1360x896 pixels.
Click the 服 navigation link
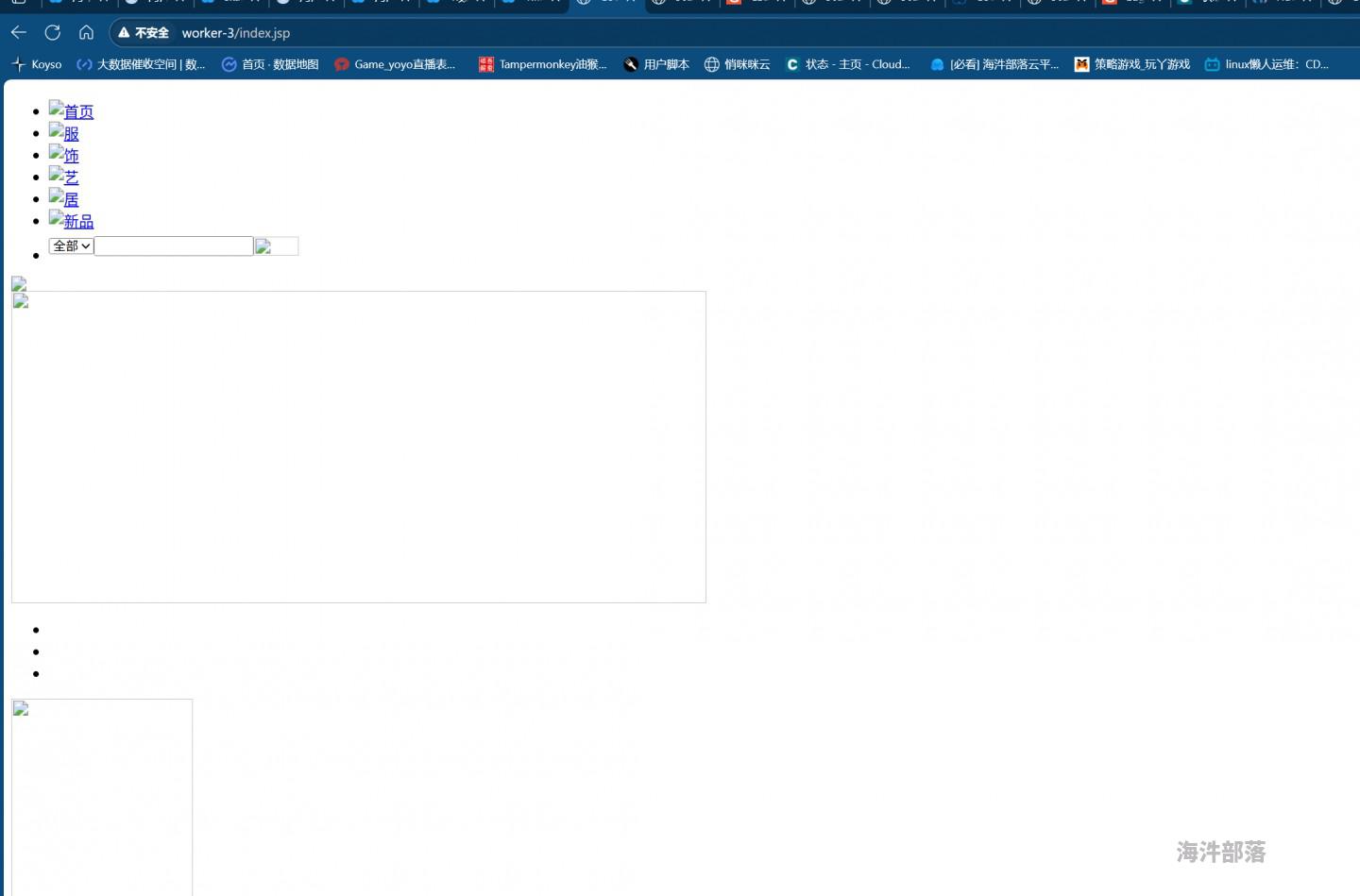click(63, 132)
